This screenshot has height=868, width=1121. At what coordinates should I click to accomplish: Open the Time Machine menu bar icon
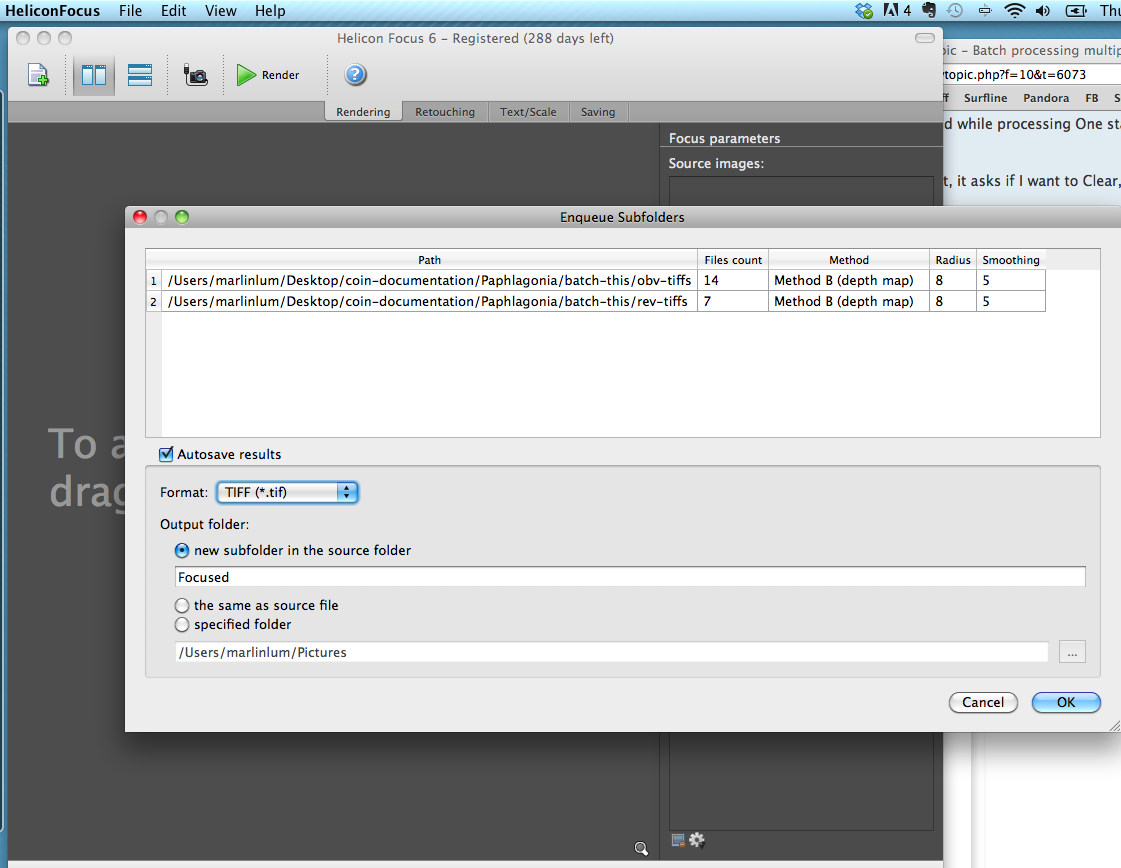955,11
